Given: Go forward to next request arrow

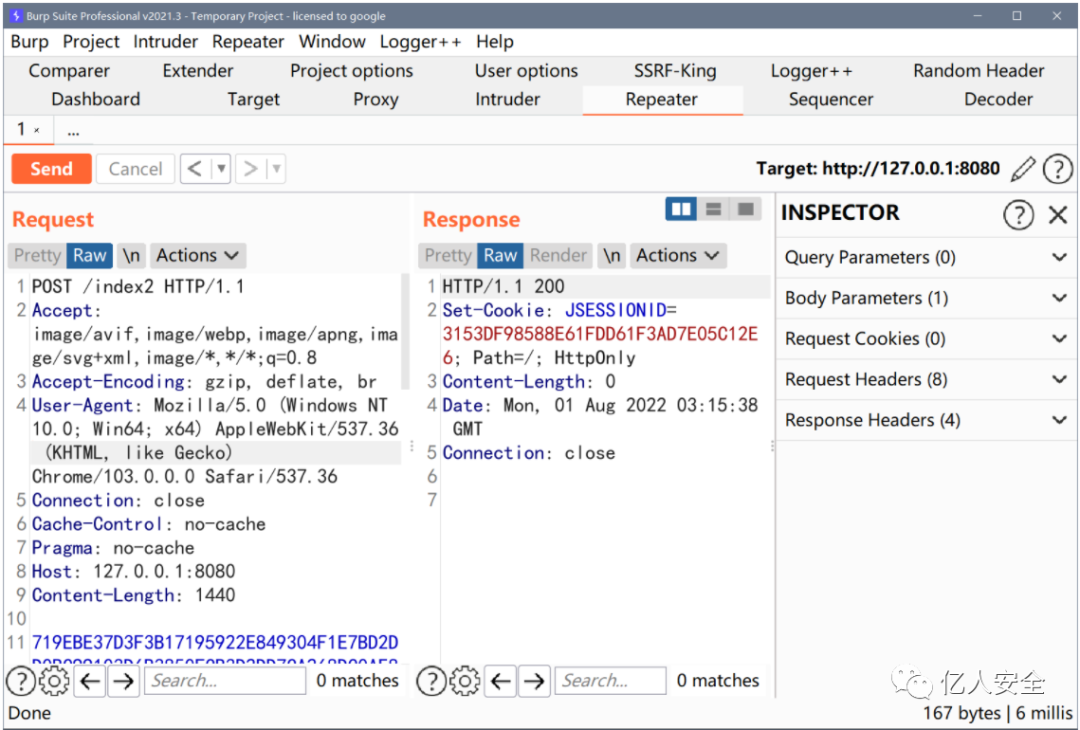Looking at the screenshot, I should (x=251, y=169).
